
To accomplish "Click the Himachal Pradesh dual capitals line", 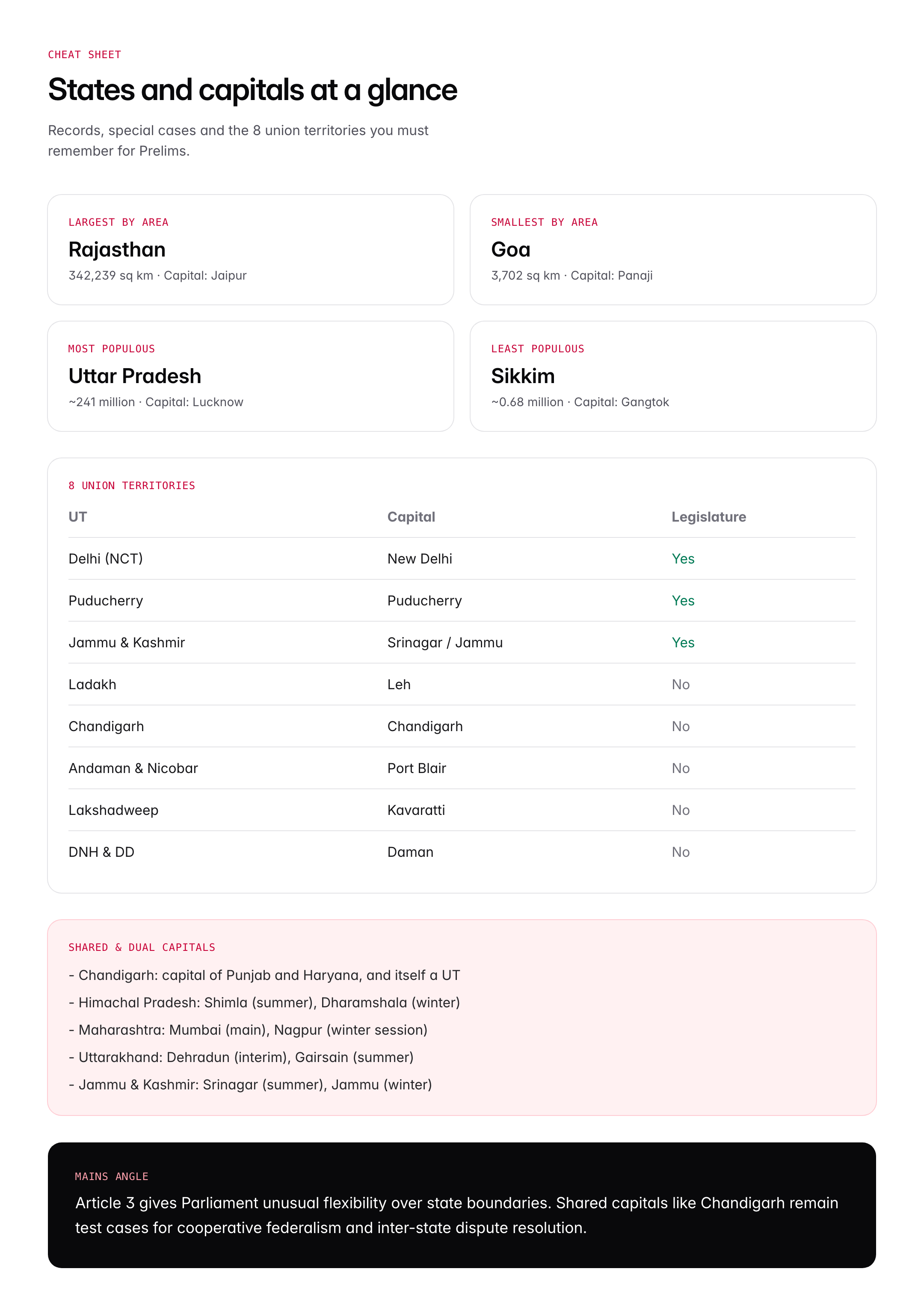I will [x=264, y=1003].
